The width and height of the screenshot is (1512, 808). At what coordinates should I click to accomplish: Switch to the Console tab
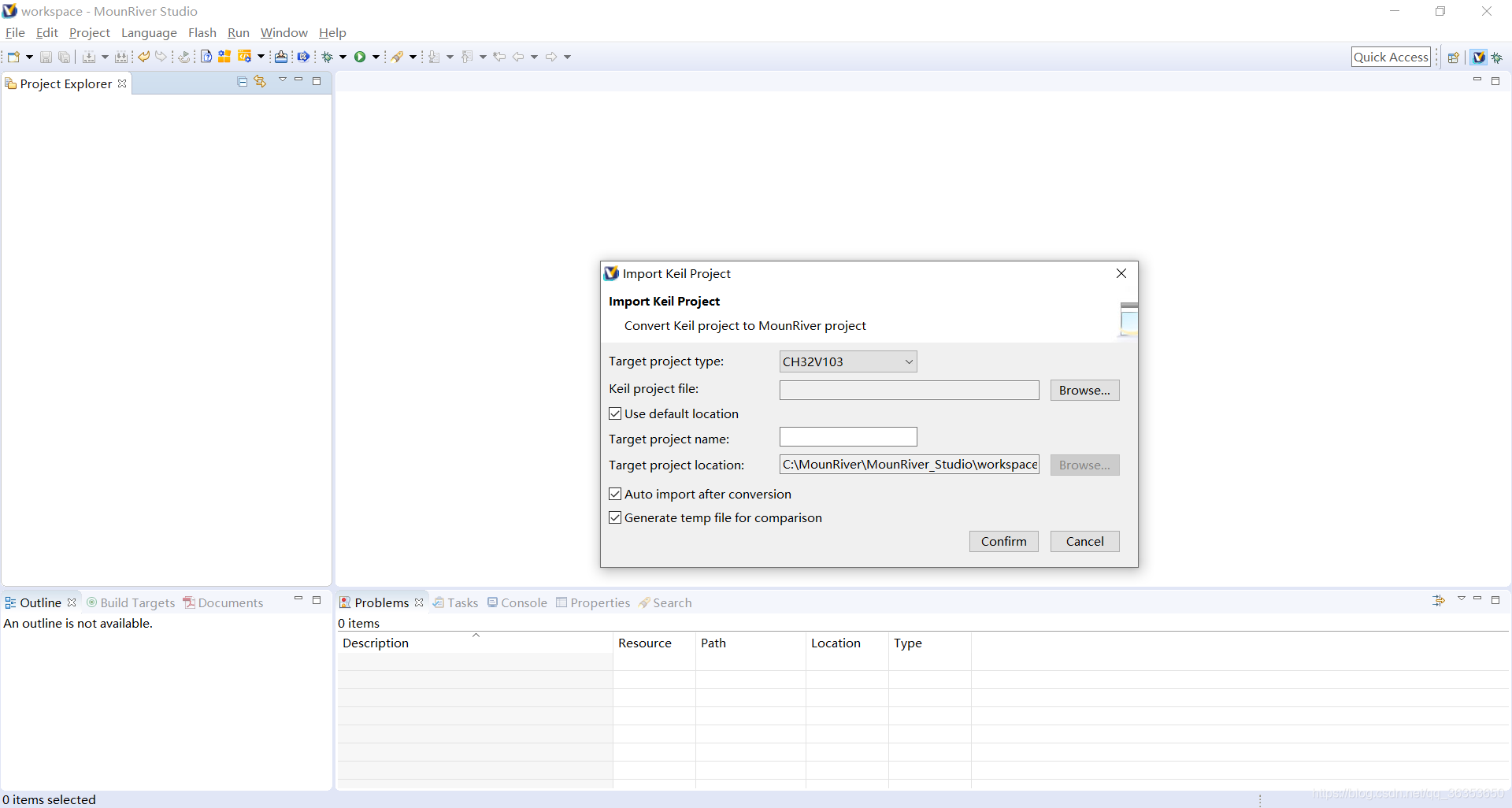click(x=517, y=602)
